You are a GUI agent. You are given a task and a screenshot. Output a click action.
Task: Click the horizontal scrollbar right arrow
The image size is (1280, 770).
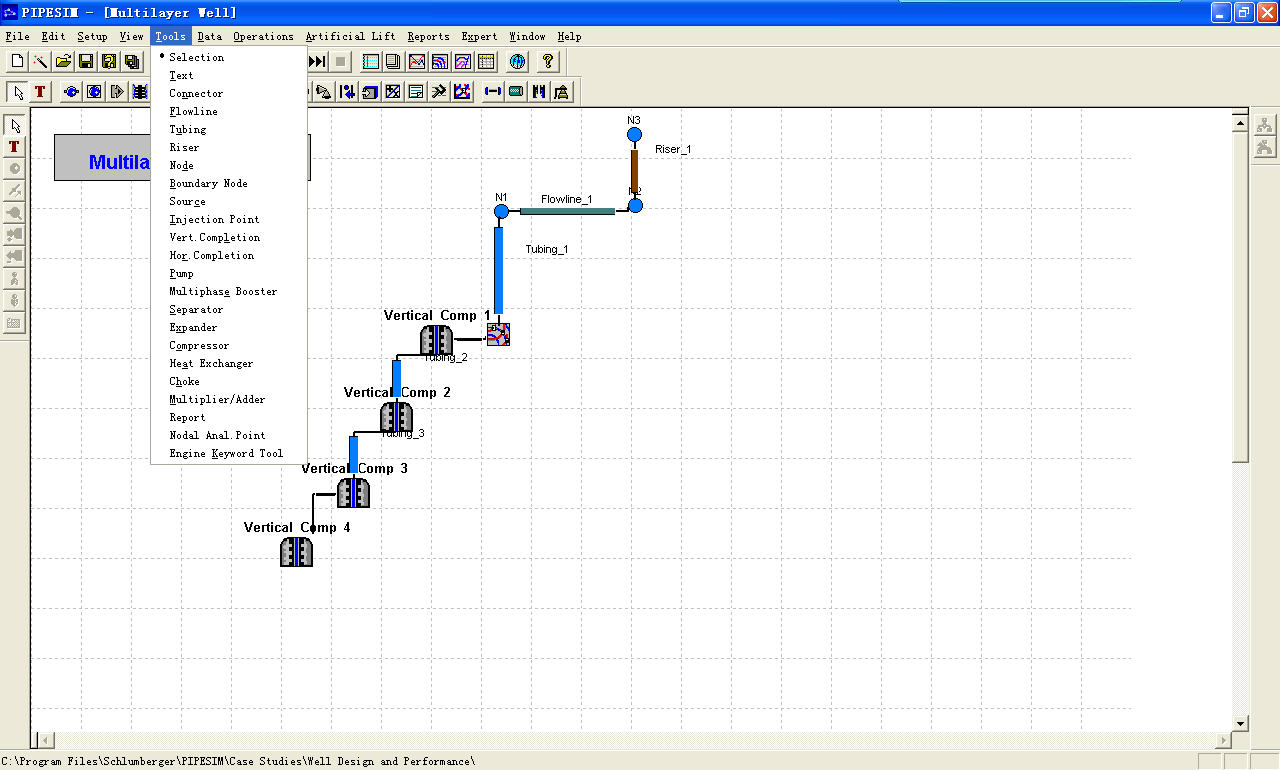(1223, 740)
